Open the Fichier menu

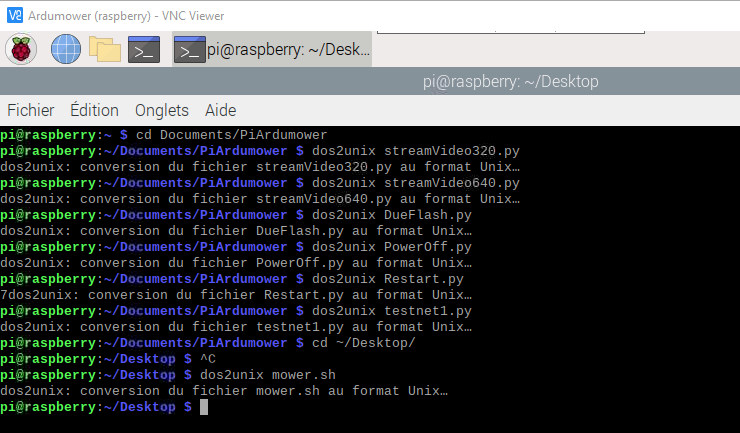click(x=31, y=110)
